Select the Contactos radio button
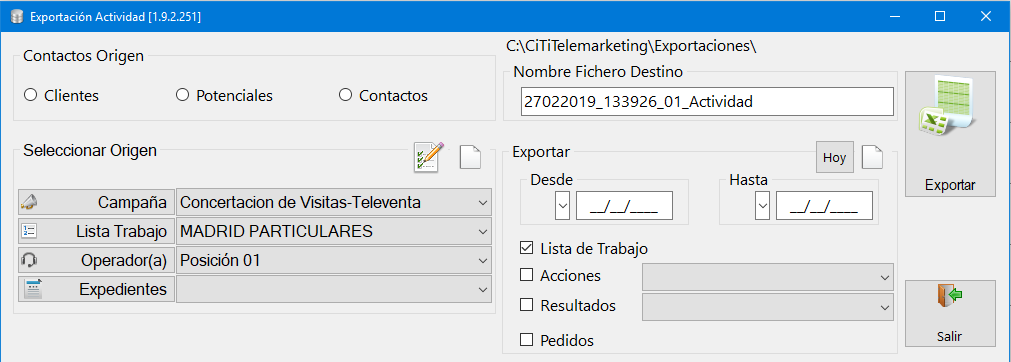Viewport: 1011px width, 362px height. pos(346,96)
